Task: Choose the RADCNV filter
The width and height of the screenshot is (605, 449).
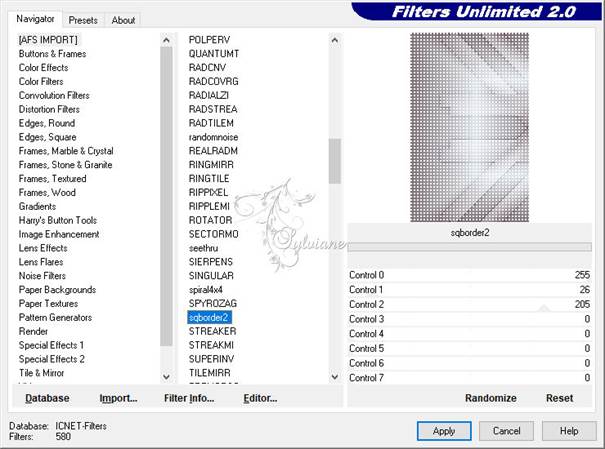Action: tap(207, 68)
